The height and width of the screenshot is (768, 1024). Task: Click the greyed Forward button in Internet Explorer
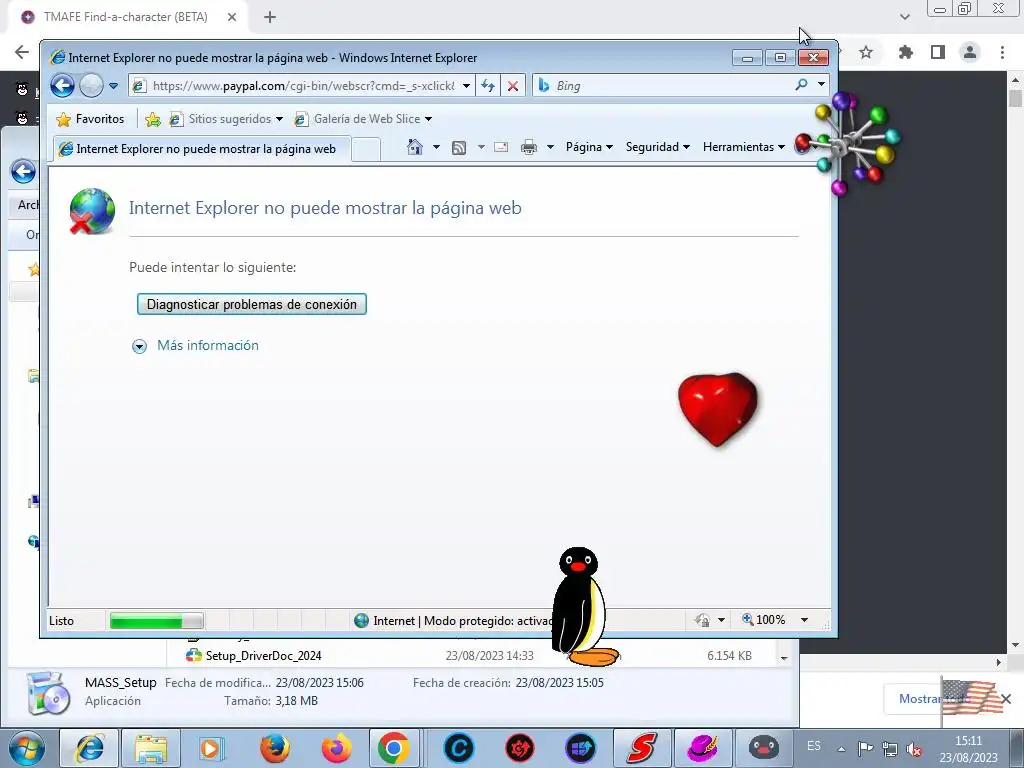[91, 86]
